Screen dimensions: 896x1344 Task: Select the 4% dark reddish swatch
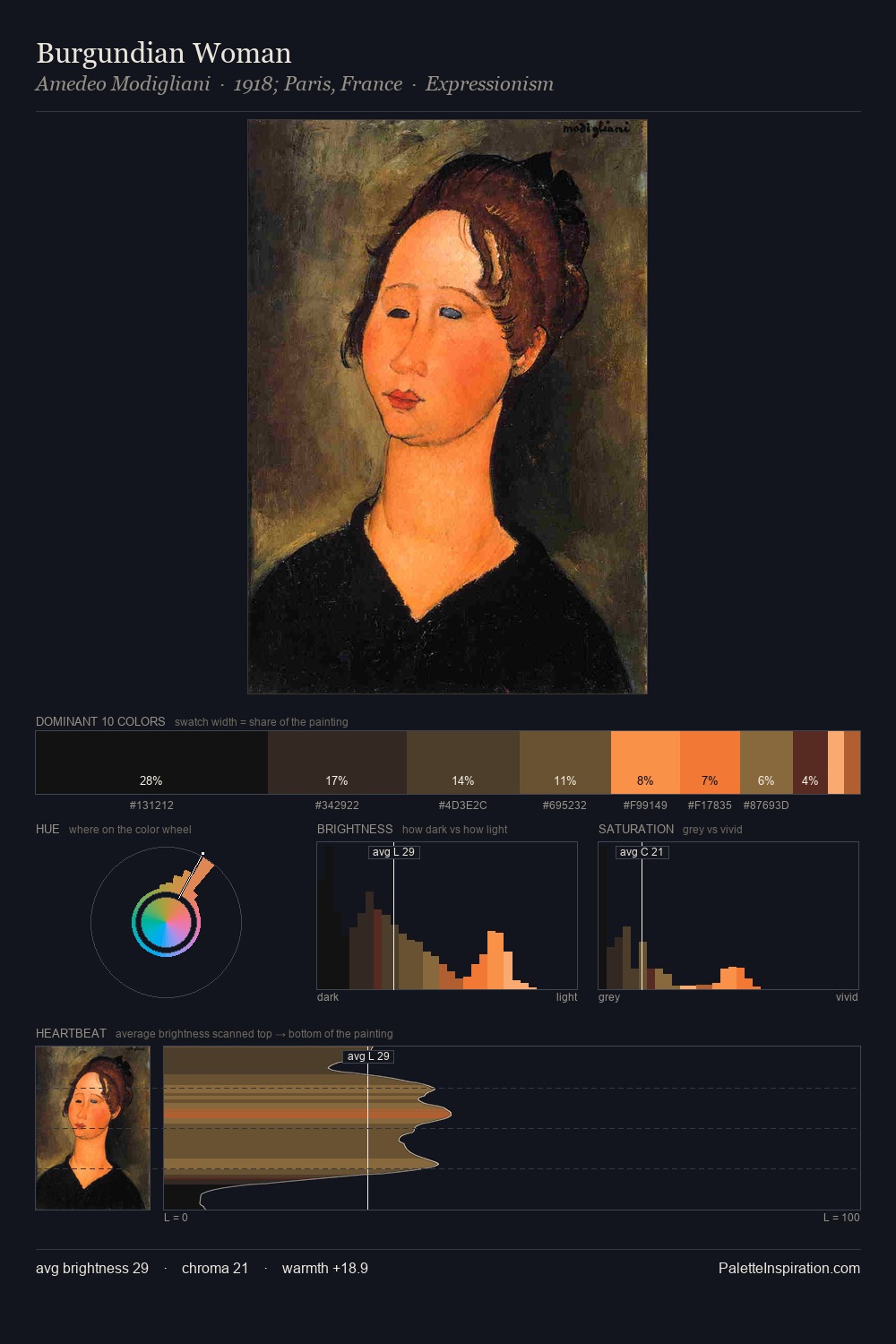coord(810,762)
